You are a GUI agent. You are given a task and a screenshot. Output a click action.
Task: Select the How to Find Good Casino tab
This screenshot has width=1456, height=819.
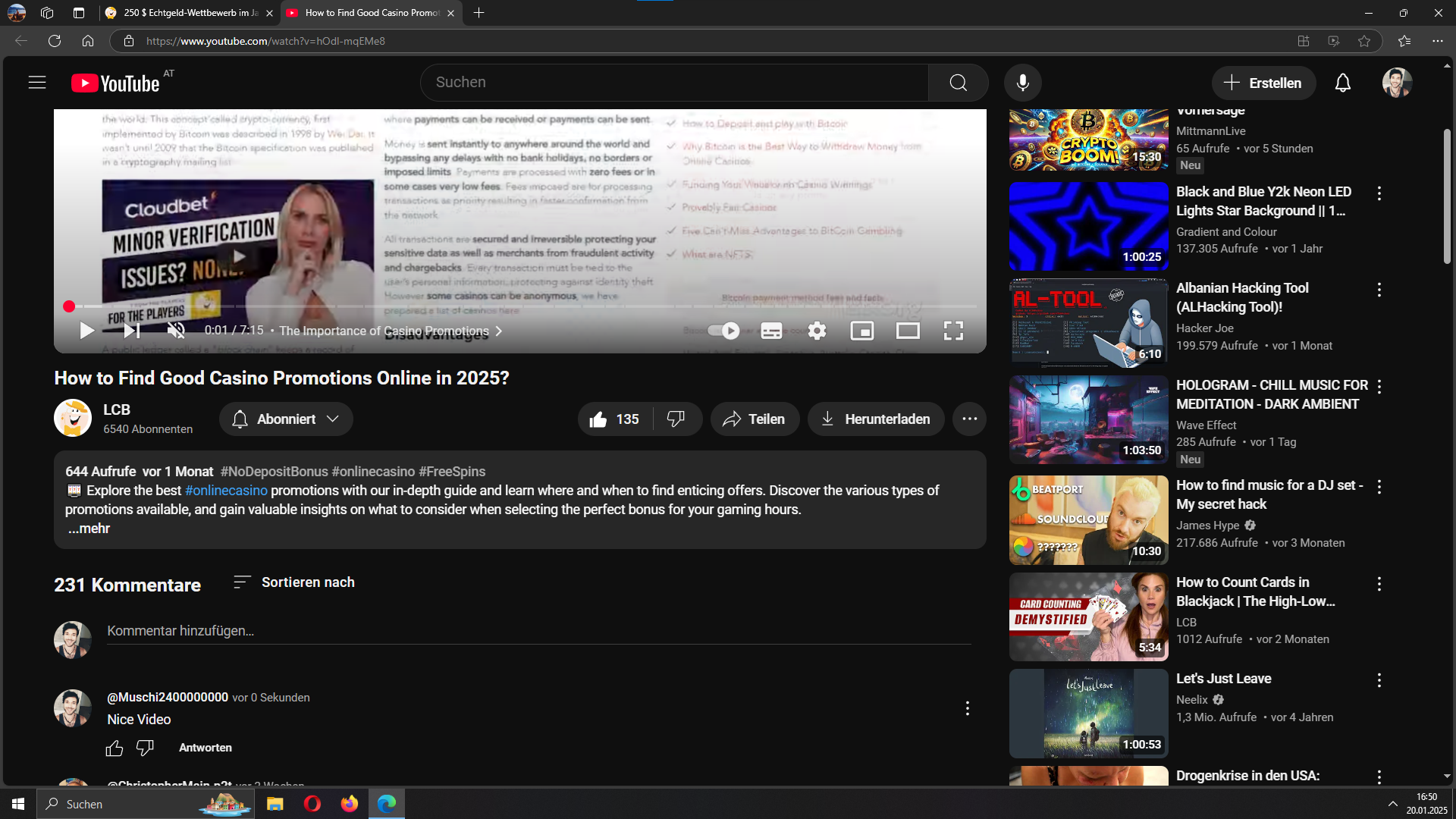(x=372, y=13)
